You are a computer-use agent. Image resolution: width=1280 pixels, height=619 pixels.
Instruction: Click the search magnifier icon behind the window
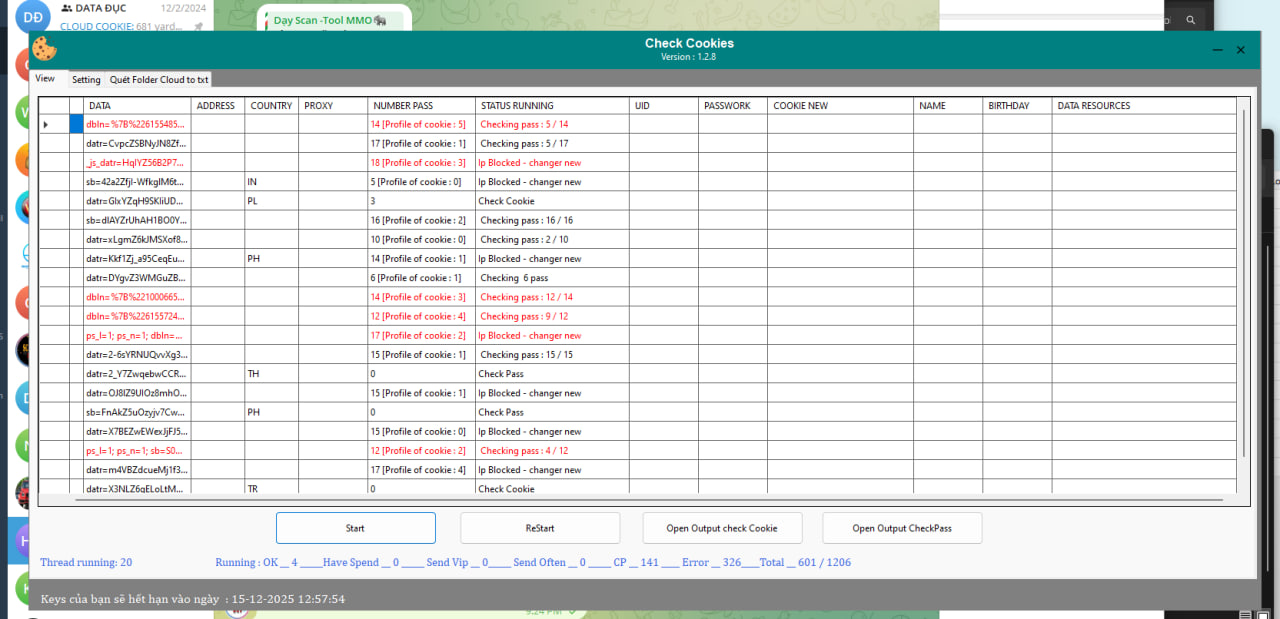[x=1190, y=20]
